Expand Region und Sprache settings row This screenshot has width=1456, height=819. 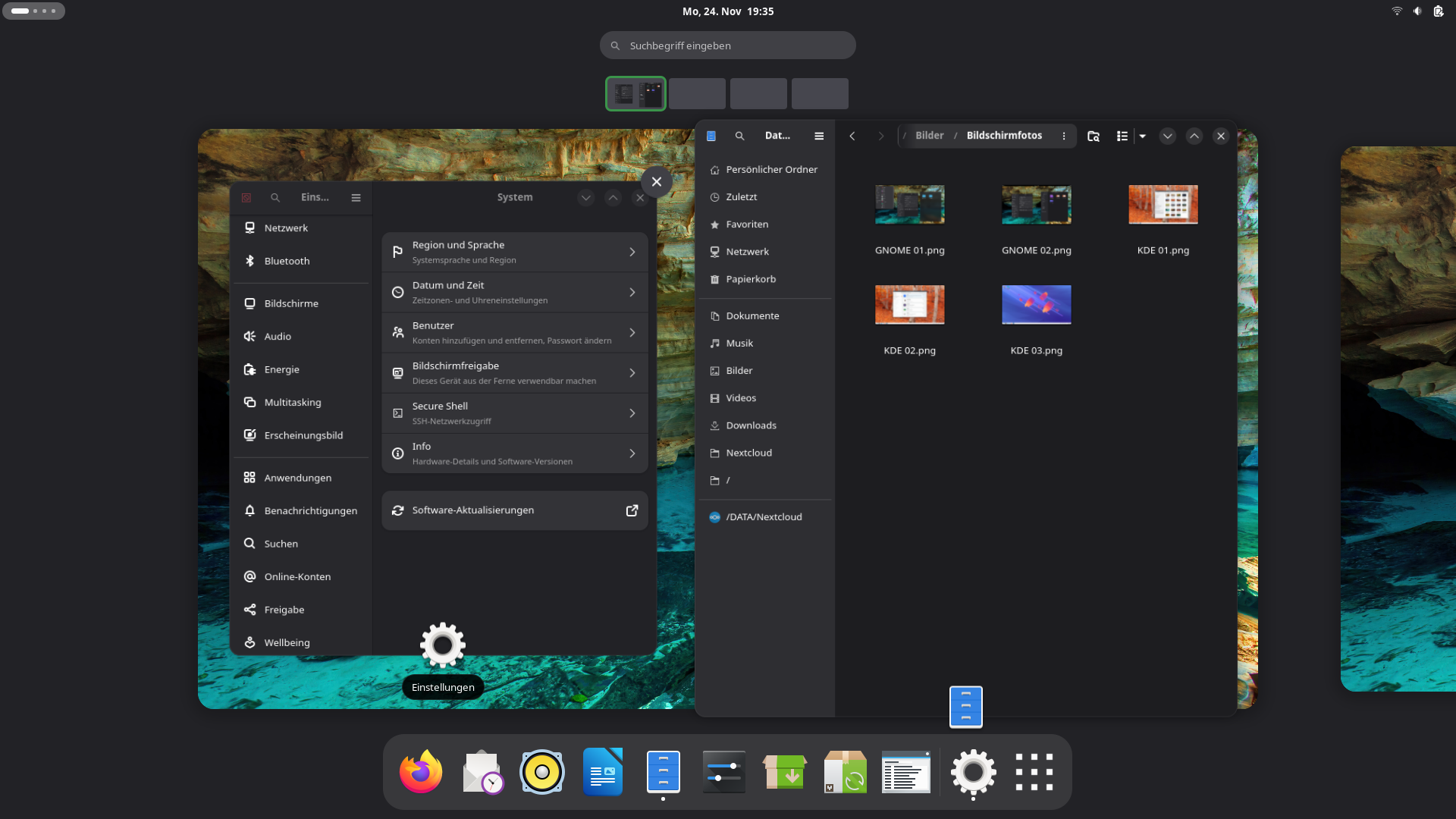[x=515, y=252]
